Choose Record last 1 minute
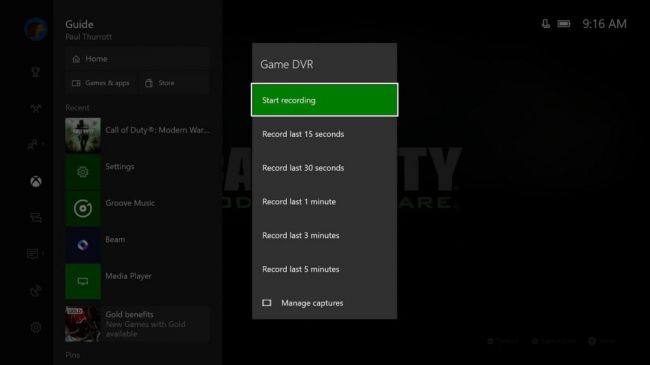650x365 pixels. click(324, 202)
